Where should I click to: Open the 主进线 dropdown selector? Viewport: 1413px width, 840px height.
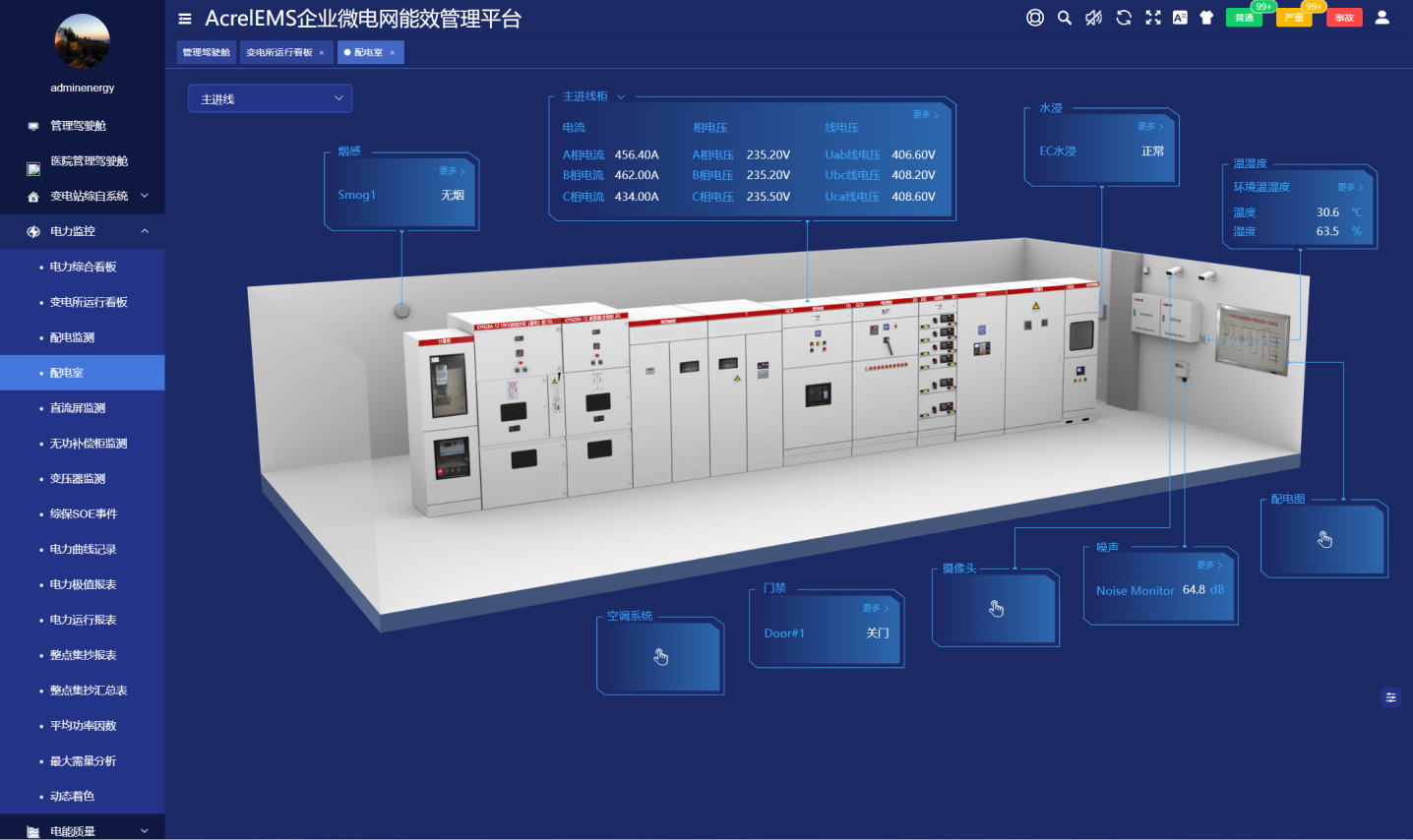pyautogui.click(x=270, y=98)
